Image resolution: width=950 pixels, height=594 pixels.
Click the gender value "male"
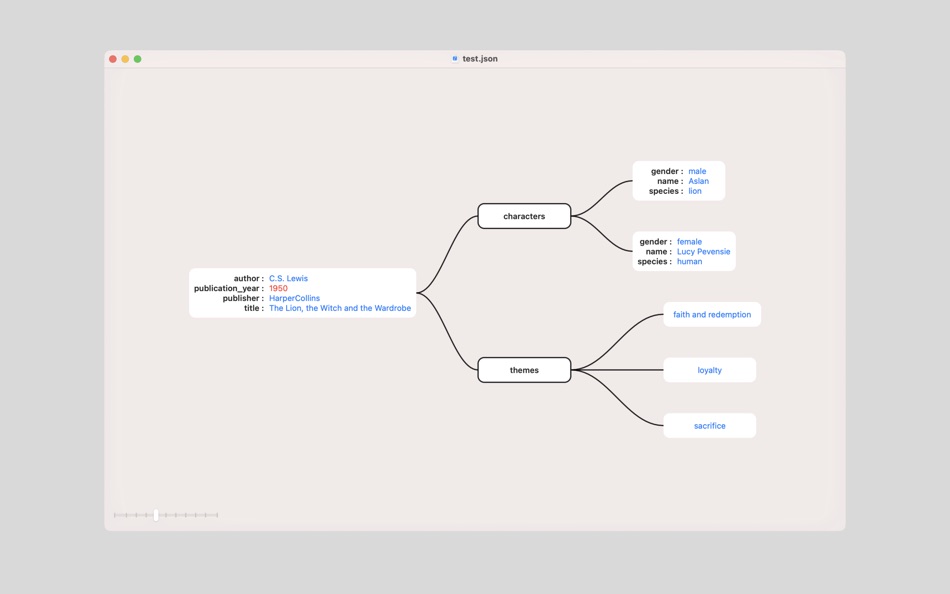click(x=697, y=172)
